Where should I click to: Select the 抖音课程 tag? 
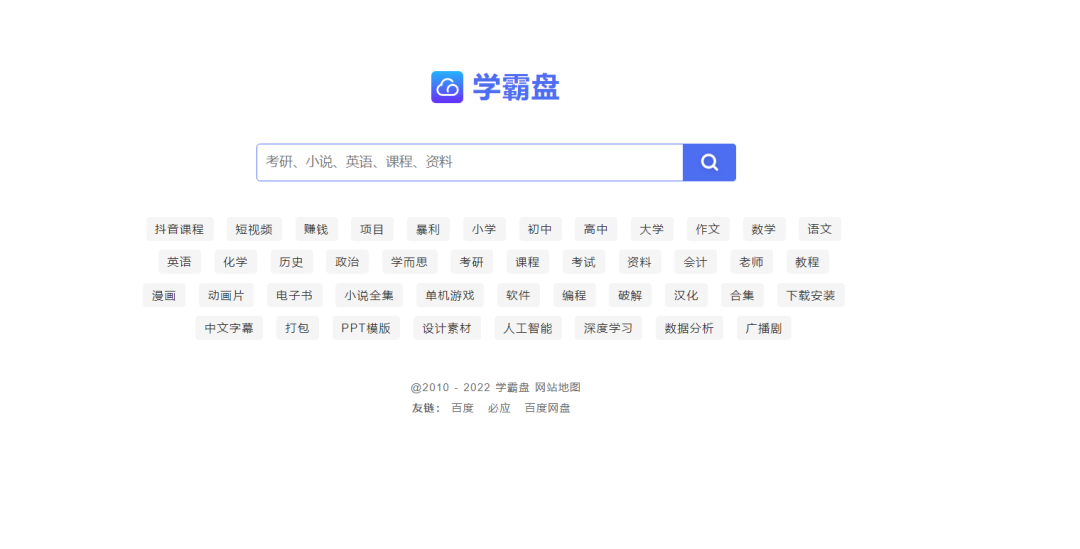tap(180, 229)
